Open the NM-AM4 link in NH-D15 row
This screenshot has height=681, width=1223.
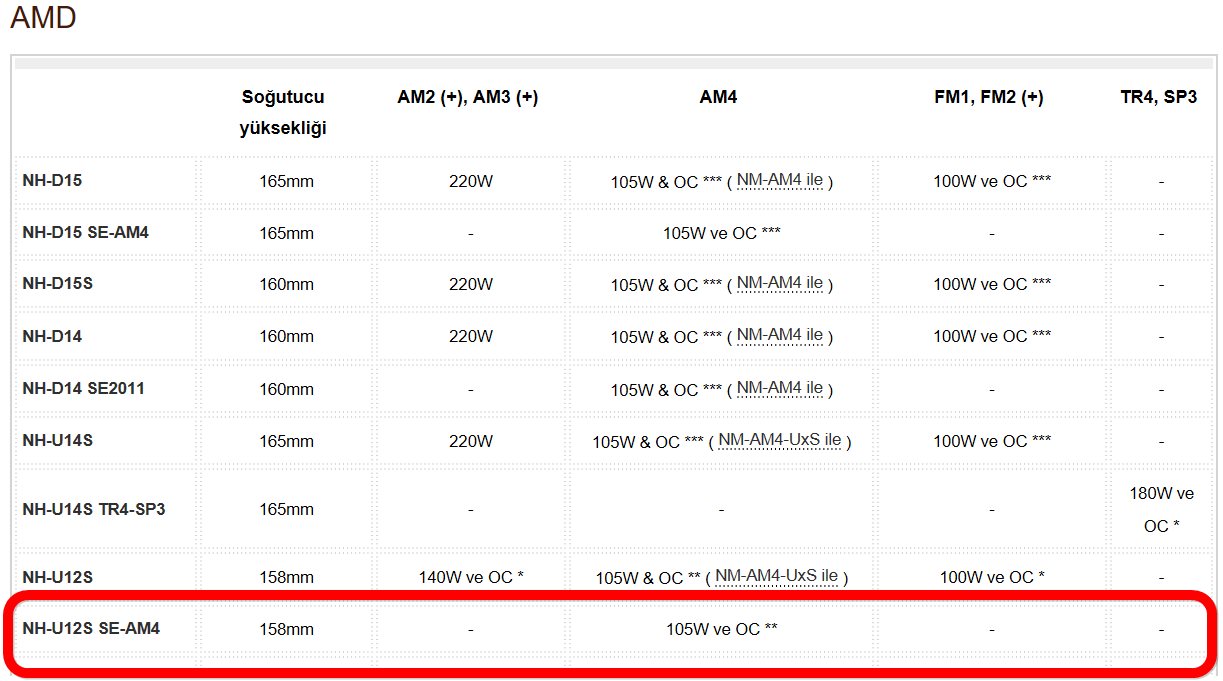[780, 181]
